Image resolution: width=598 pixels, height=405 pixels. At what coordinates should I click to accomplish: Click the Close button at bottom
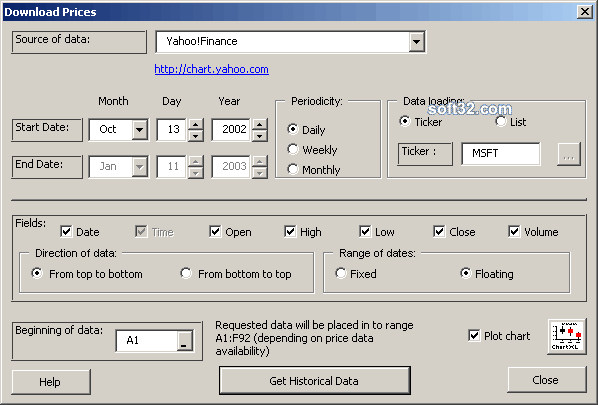pos(547,380)
